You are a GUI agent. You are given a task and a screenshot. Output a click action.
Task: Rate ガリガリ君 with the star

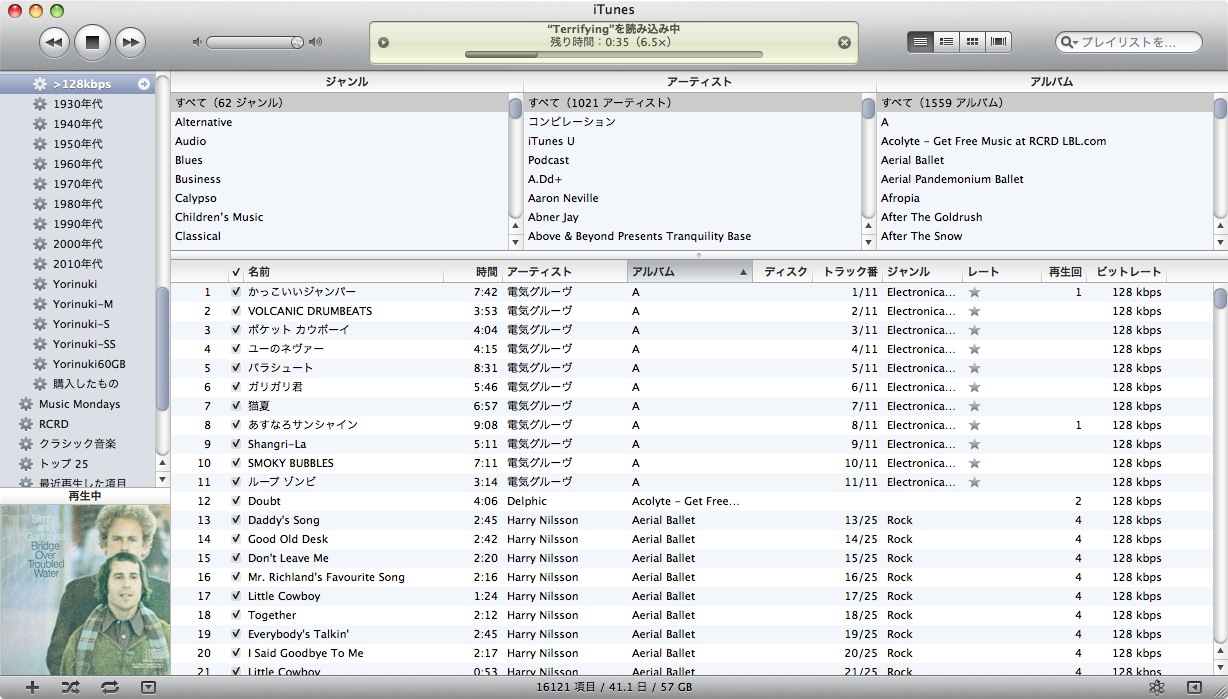click(x=975, y=387)
